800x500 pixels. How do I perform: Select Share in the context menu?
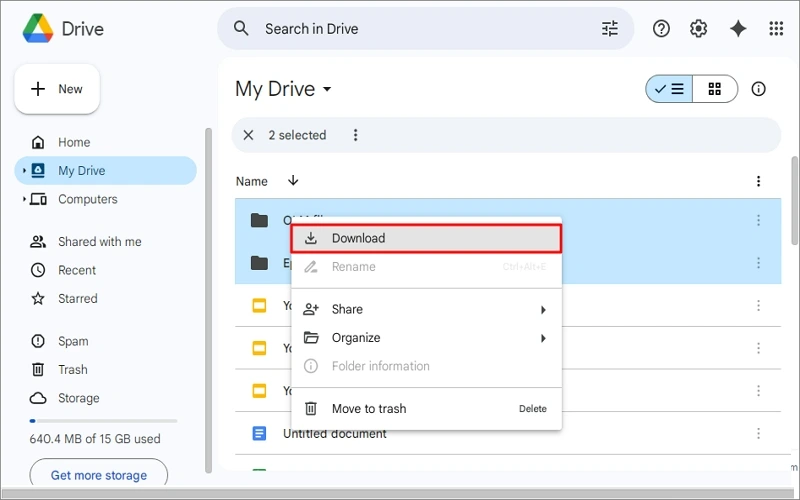click(x=426, y=310)
